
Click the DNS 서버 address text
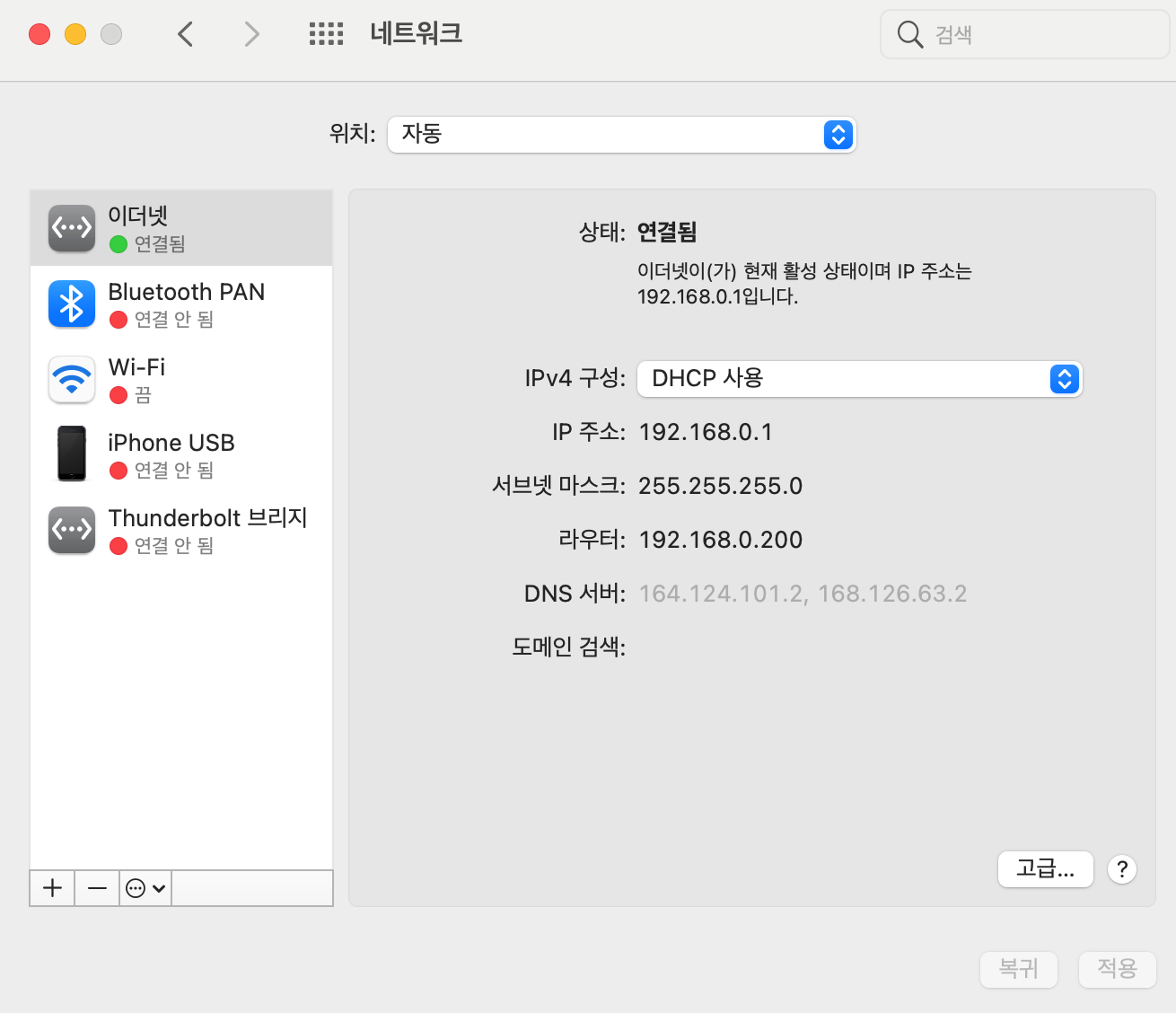pyautogui.click(x=803, y=594)
